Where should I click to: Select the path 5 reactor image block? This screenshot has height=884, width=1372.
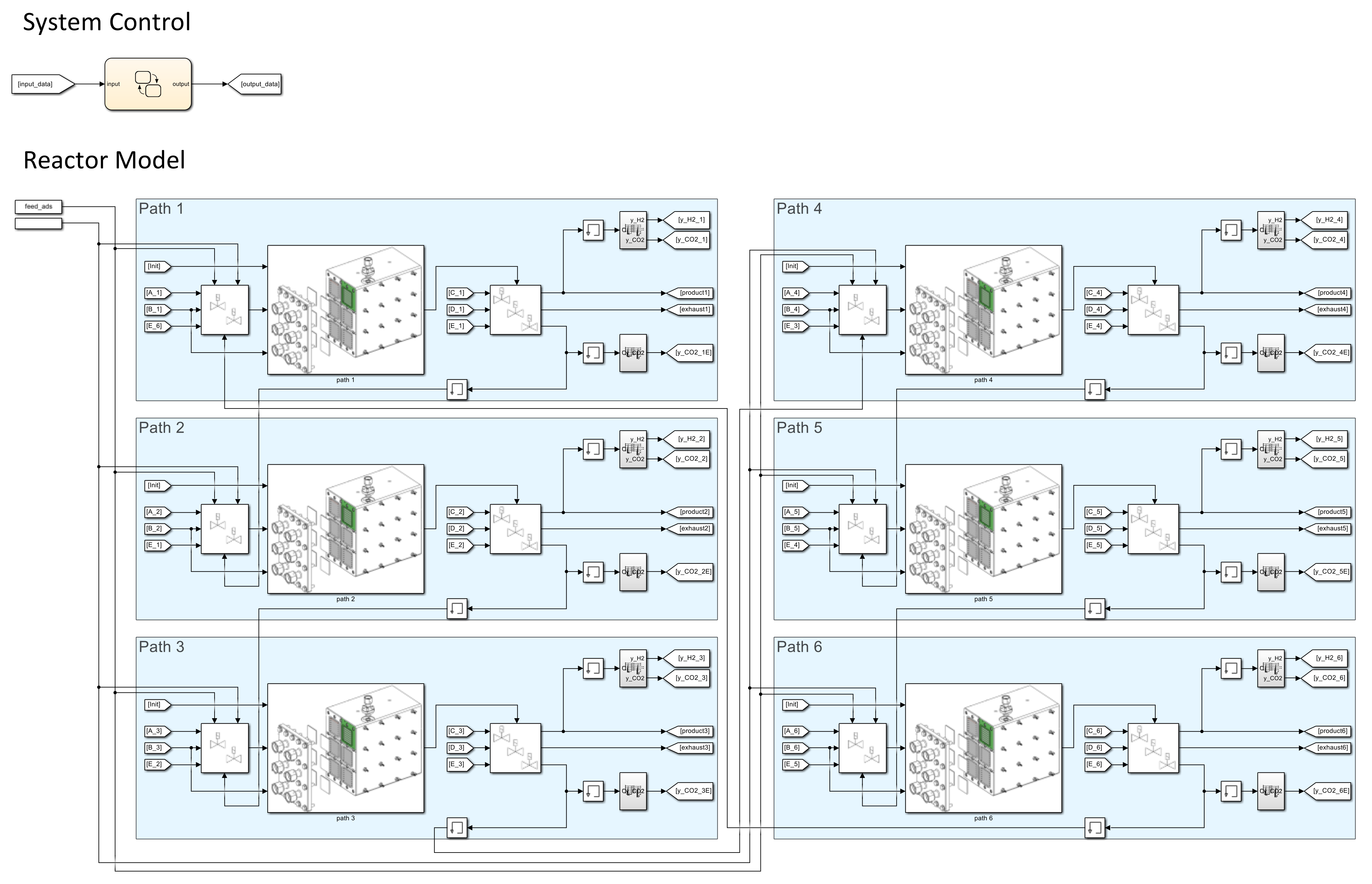983,529
